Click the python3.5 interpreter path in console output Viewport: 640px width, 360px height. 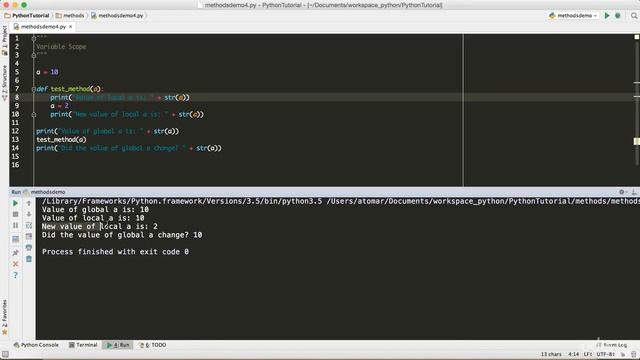182,201
